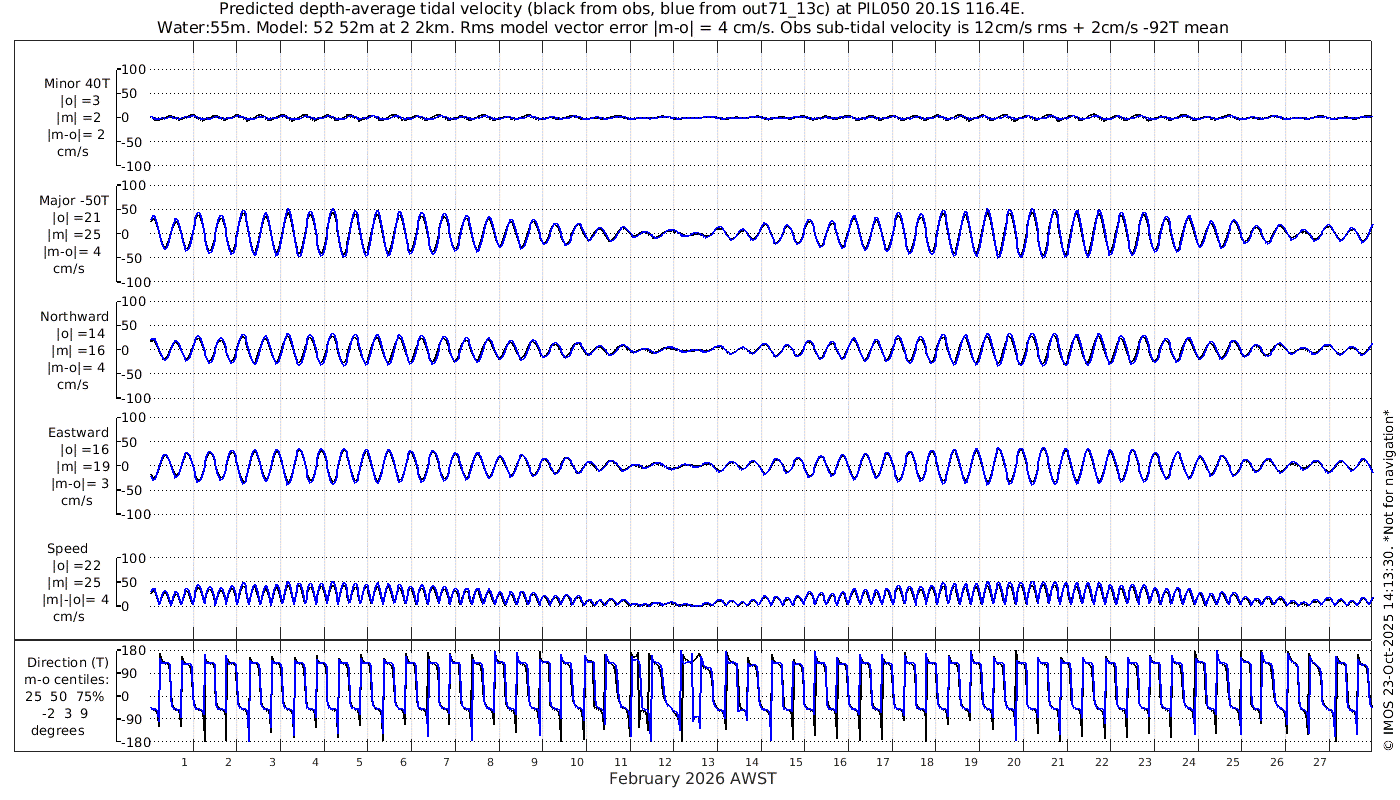Select the "Major -50T" panel label
Image resolution: width=1400 pixels, height=800 pixels.
tap(75, 201)
